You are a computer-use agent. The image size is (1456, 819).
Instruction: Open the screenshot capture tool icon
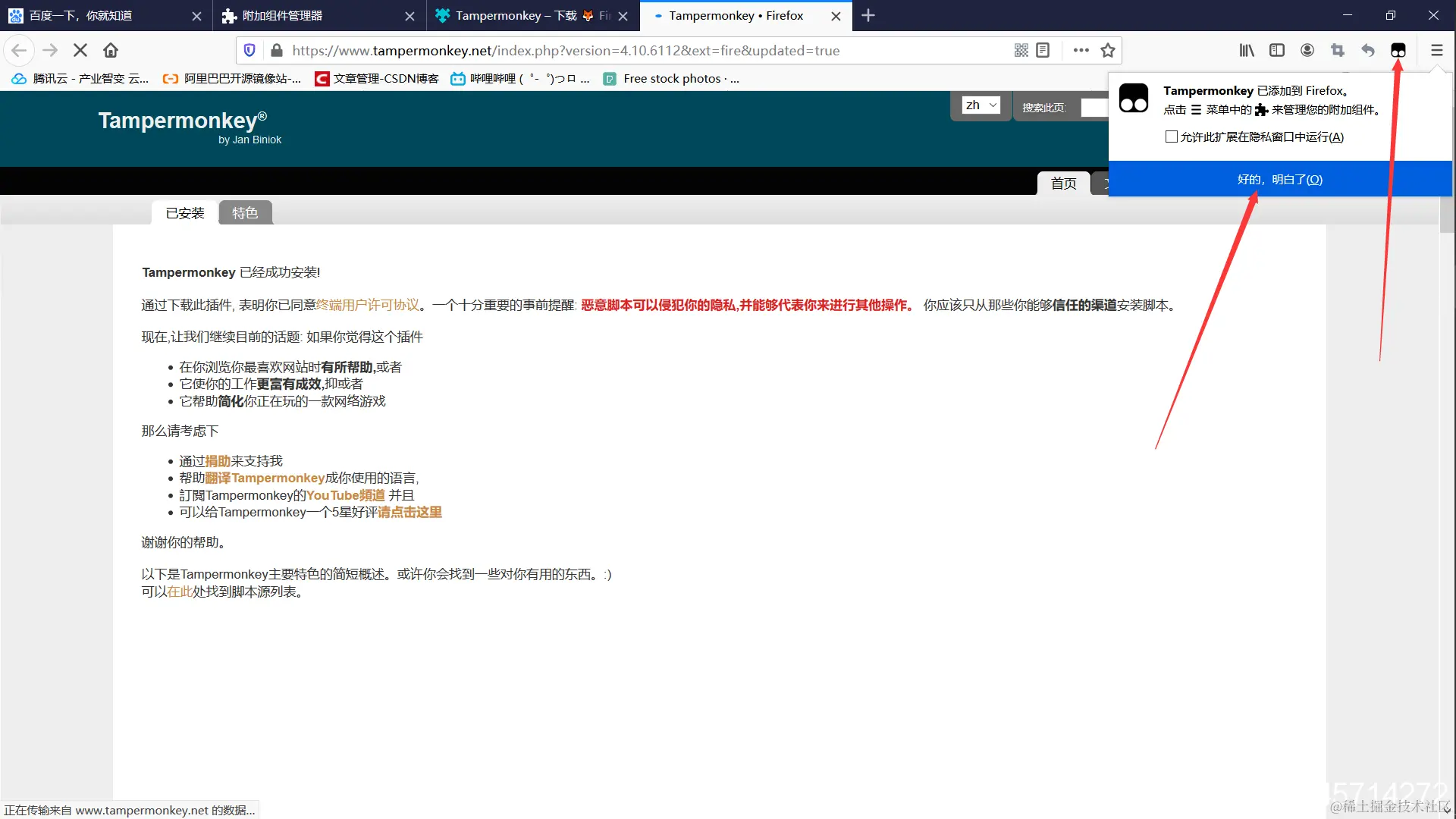(x=1338, y=49)
